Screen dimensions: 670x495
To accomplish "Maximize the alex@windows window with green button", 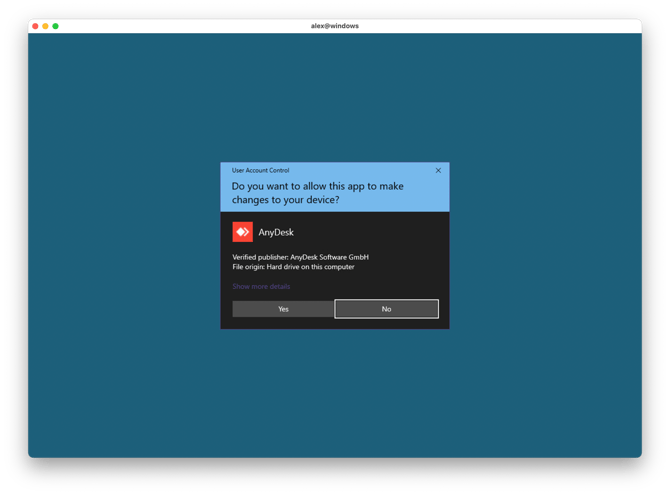I will pyautogui.click(x=56, y=26).
